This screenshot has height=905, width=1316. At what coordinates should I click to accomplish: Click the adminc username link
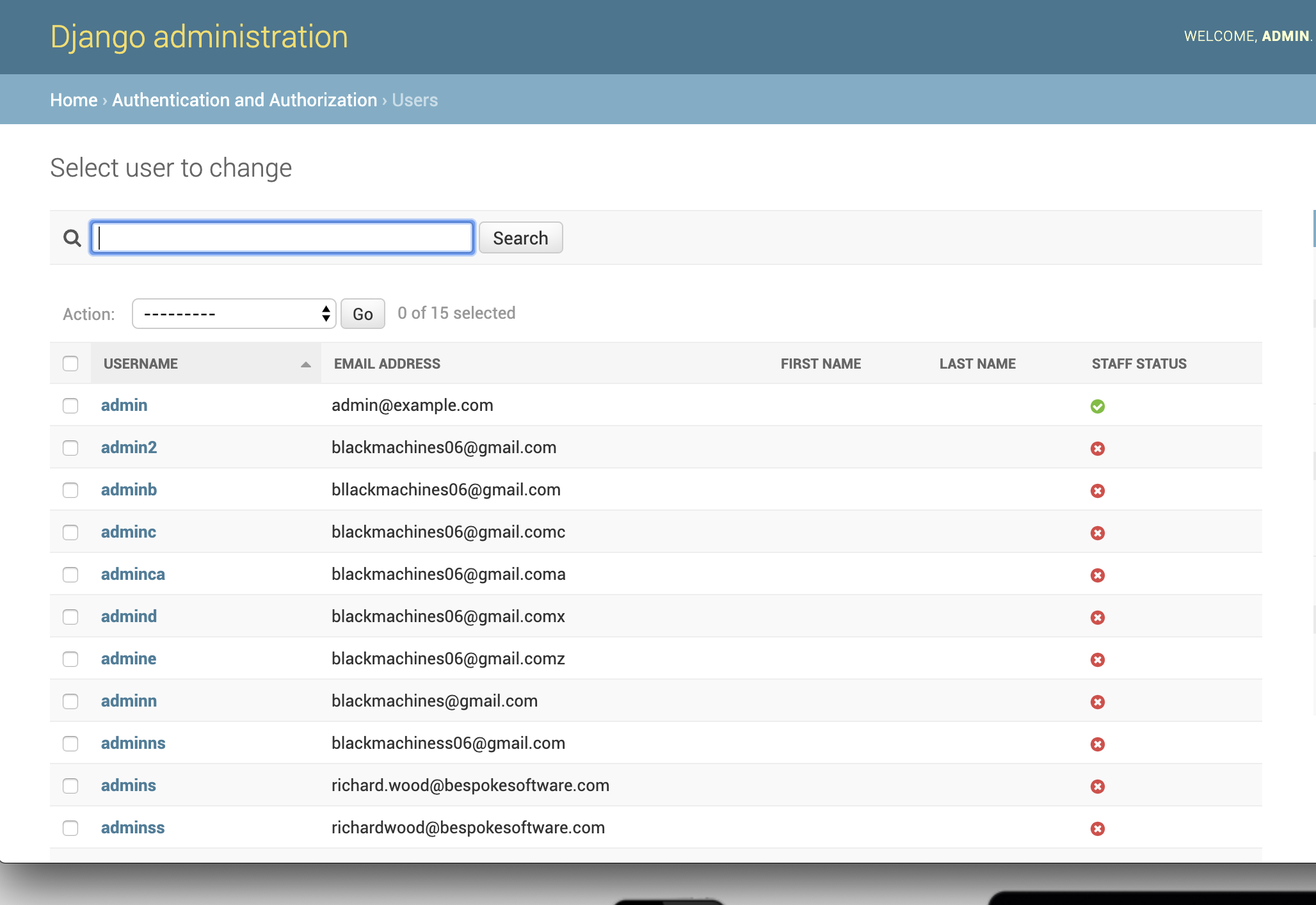128,531
